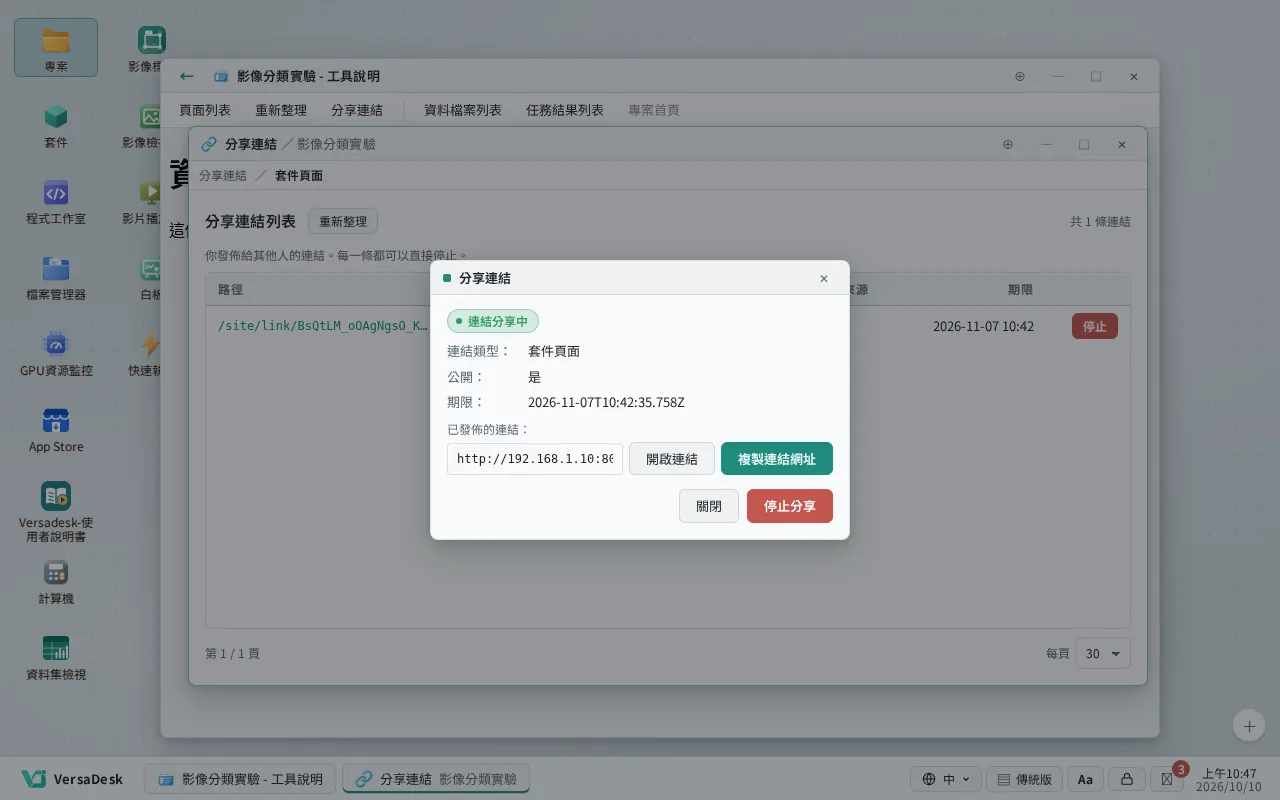This screenshot has height=800, width=1280.
Task: Click 重新整理 in the tool window menu
Action: (281, 110)
